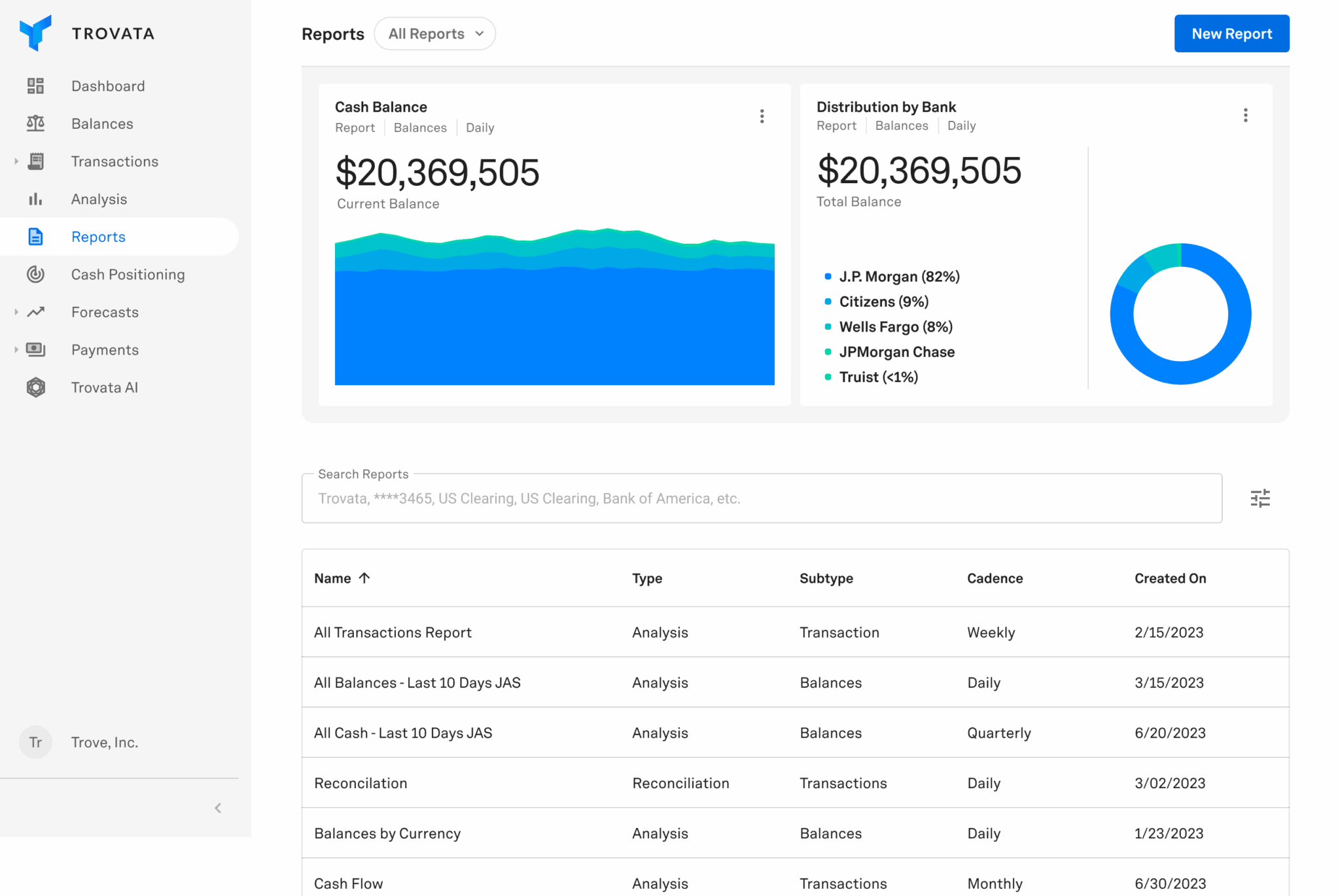Viewport: 1340px width, 896px height.
Task: Open Analysis via the bar chart icon
Action: tap(35, 199)
